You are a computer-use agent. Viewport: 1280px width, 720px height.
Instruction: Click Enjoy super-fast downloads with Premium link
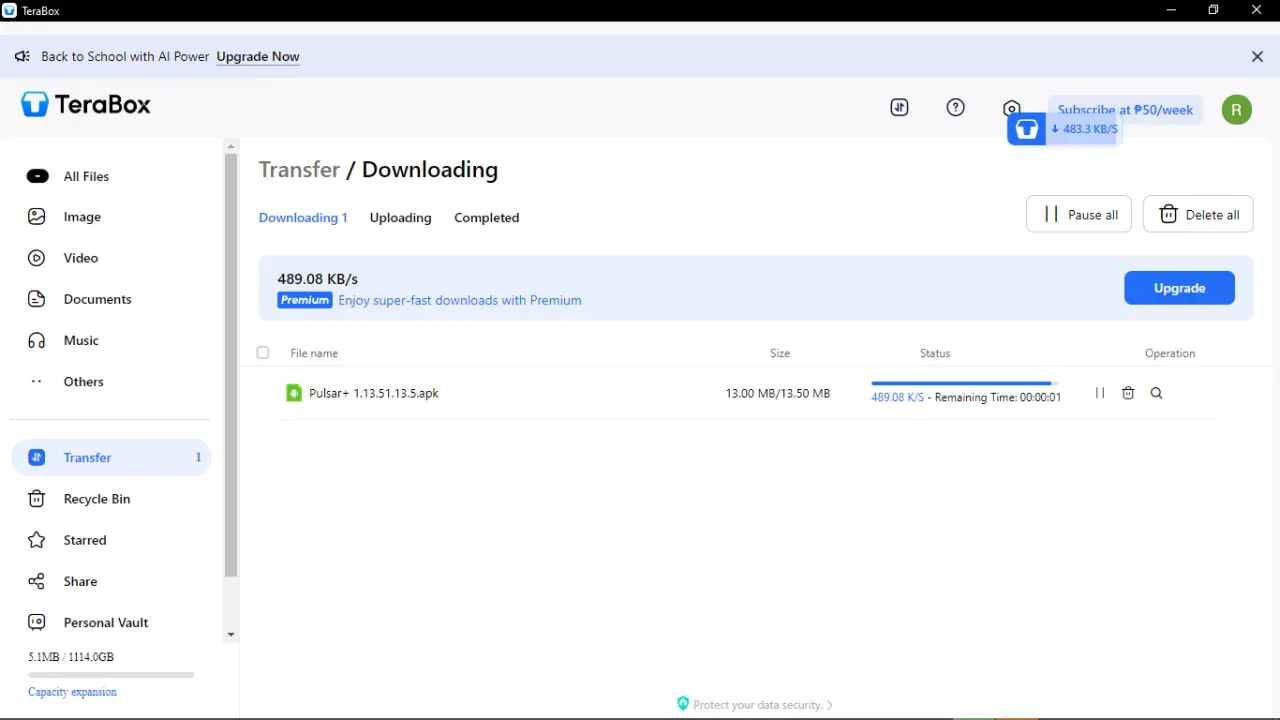tap(460, 300)
